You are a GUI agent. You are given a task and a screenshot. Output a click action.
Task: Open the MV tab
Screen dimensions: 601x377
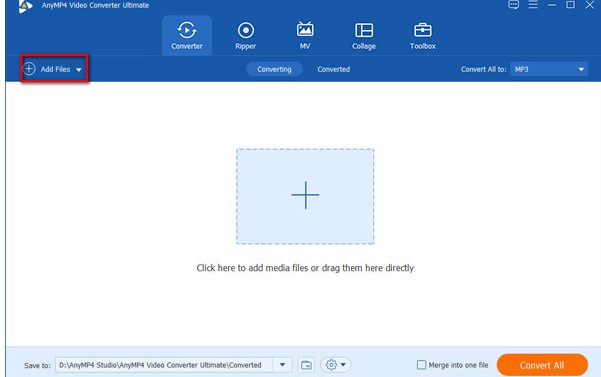click(x=305, y=36)
